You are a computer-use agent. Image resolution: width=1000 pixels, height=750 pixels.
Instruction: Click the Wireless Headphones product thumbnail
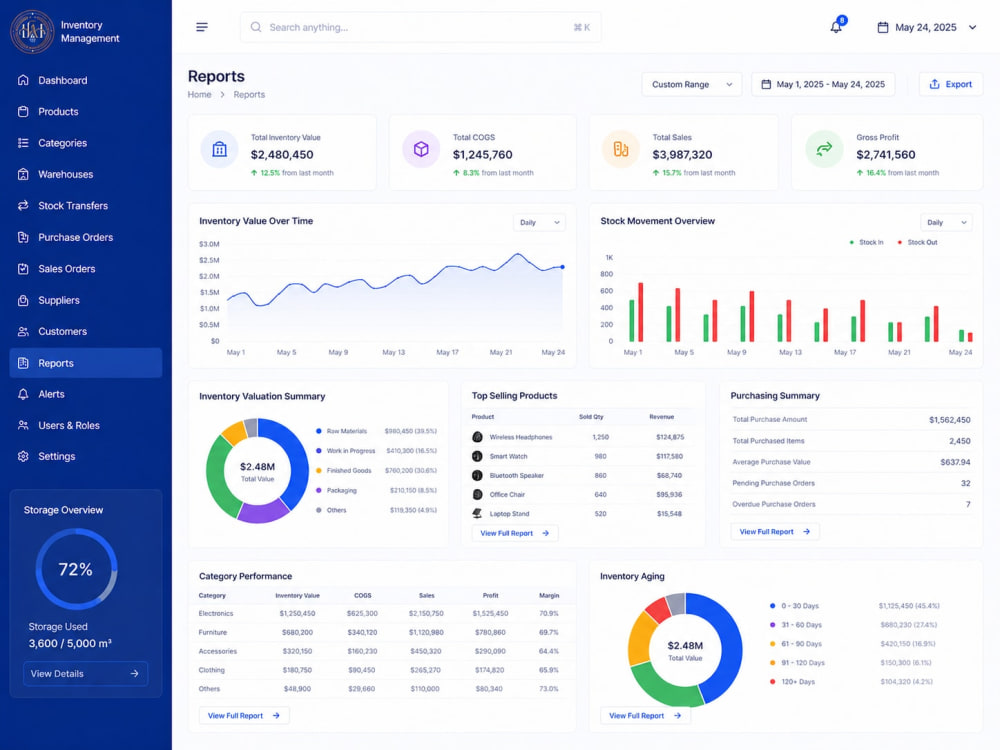477,437
